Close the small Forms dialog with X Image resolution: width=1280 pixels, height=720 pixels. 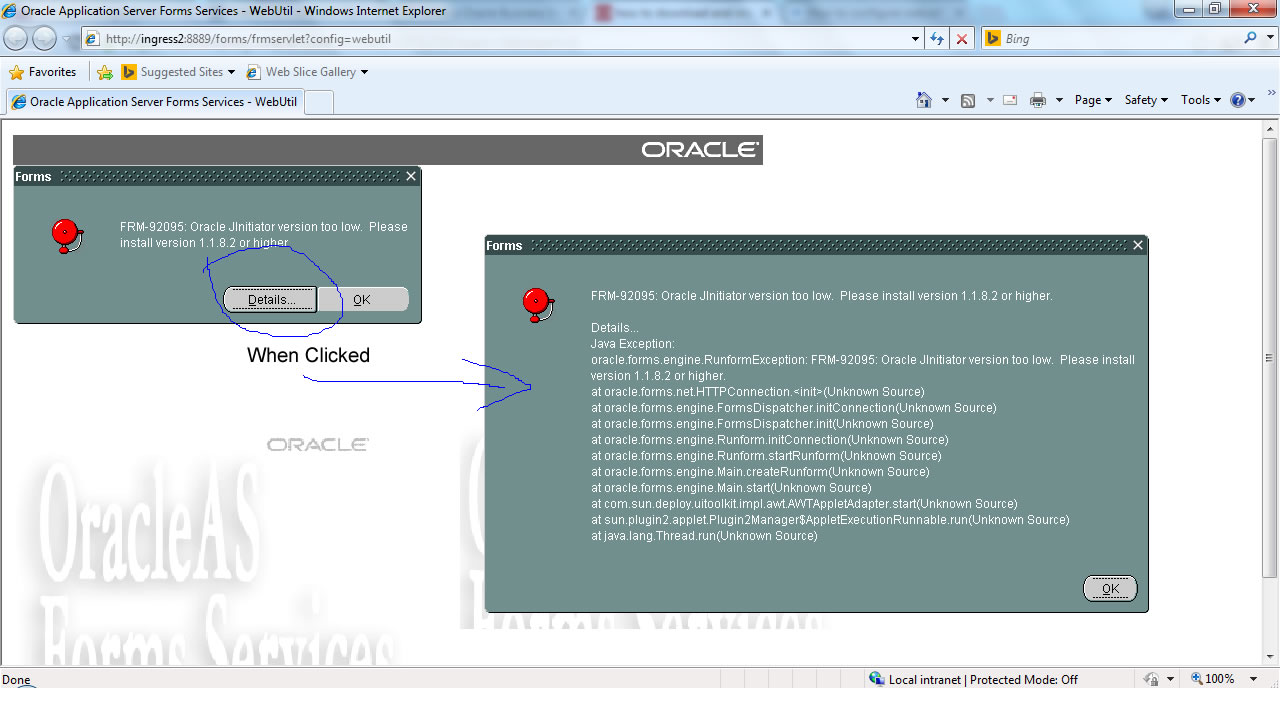click(410, 176)
